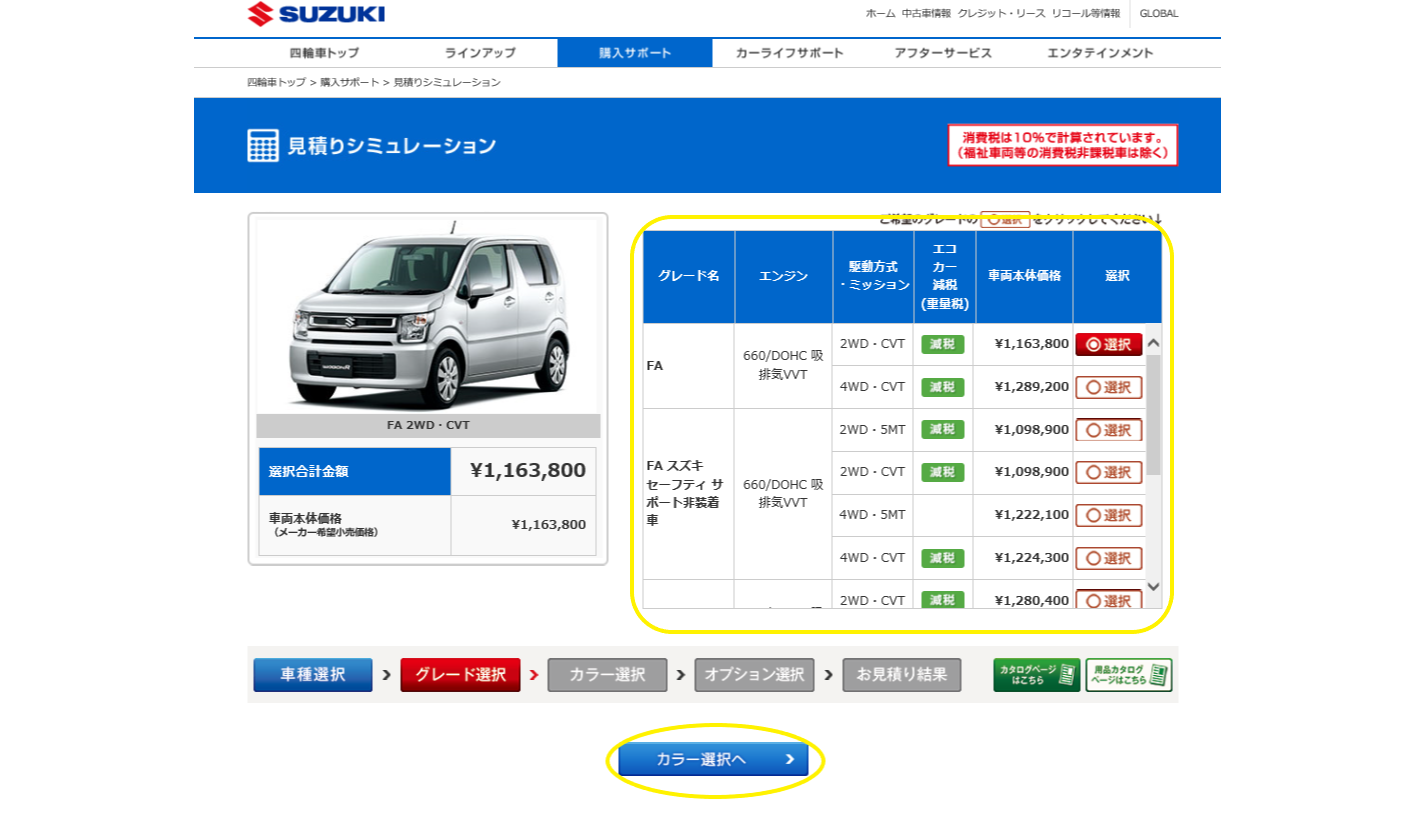Click the 減税 badge for ¥1,163,800 row

point(943,344)
